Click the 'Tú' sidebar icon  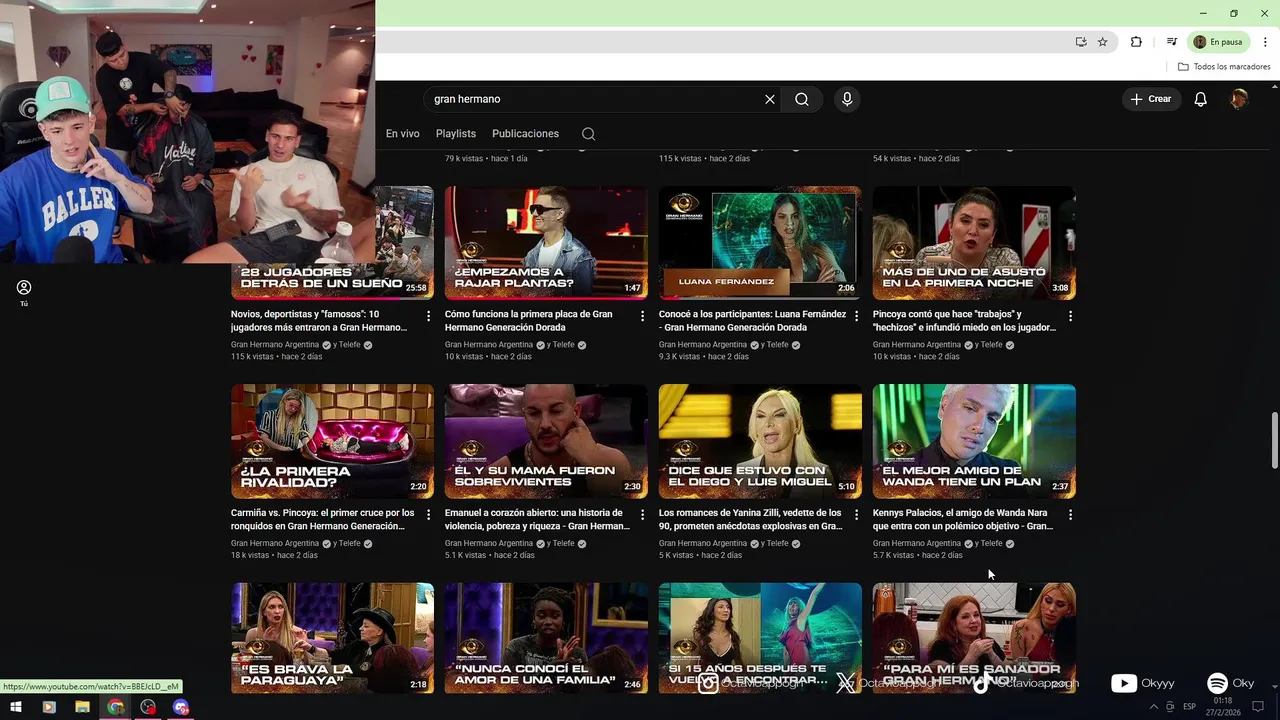[24, 292]
